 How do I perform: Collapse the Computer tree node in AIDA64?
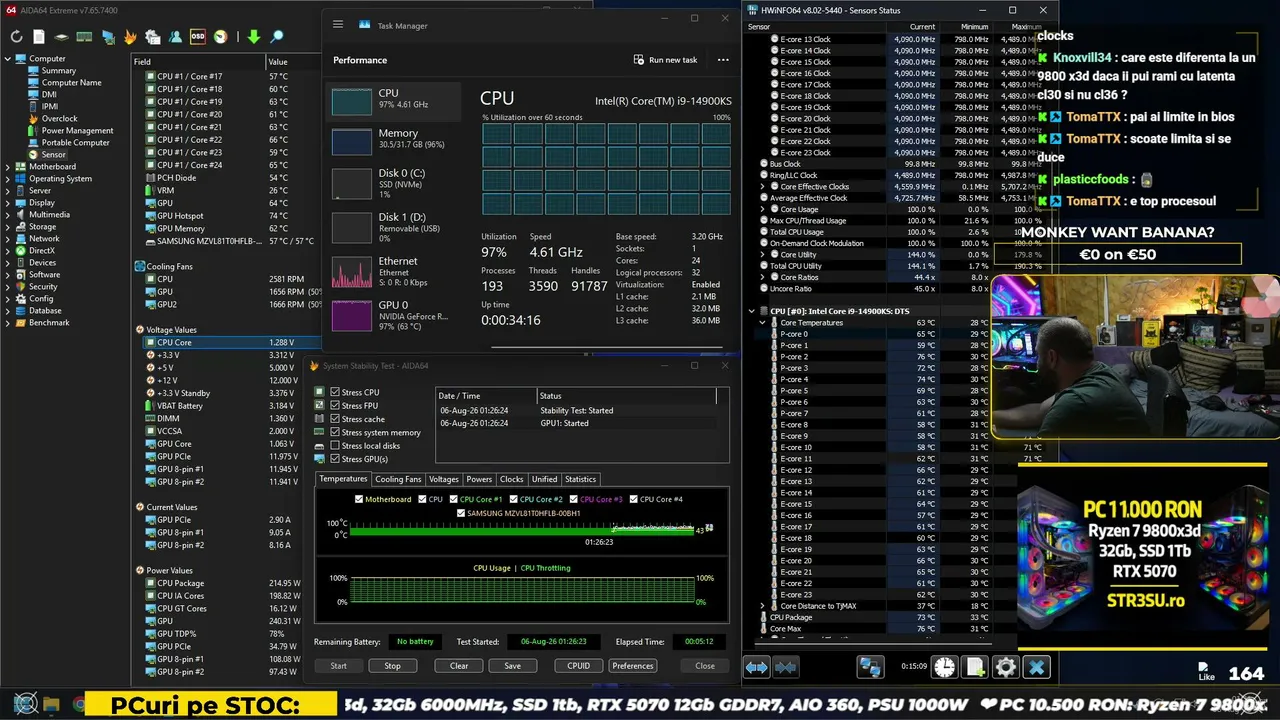click(8, 59)
